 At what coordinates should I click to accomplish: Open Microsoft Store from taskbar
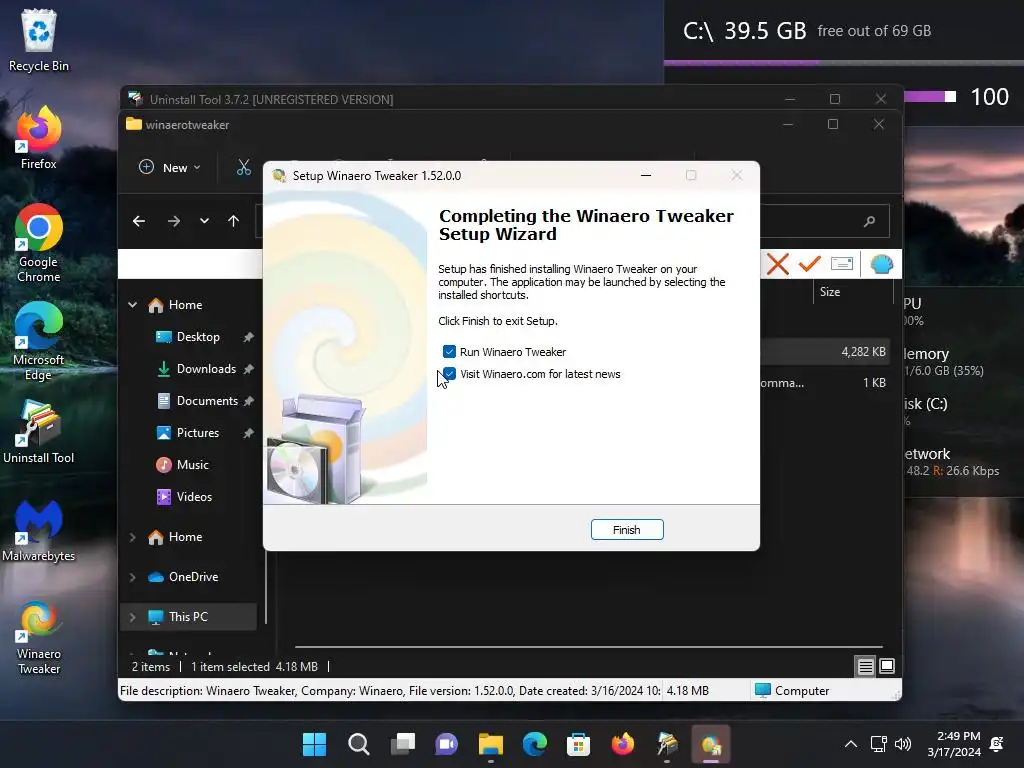pyautogui.click(x=579, y=744)
